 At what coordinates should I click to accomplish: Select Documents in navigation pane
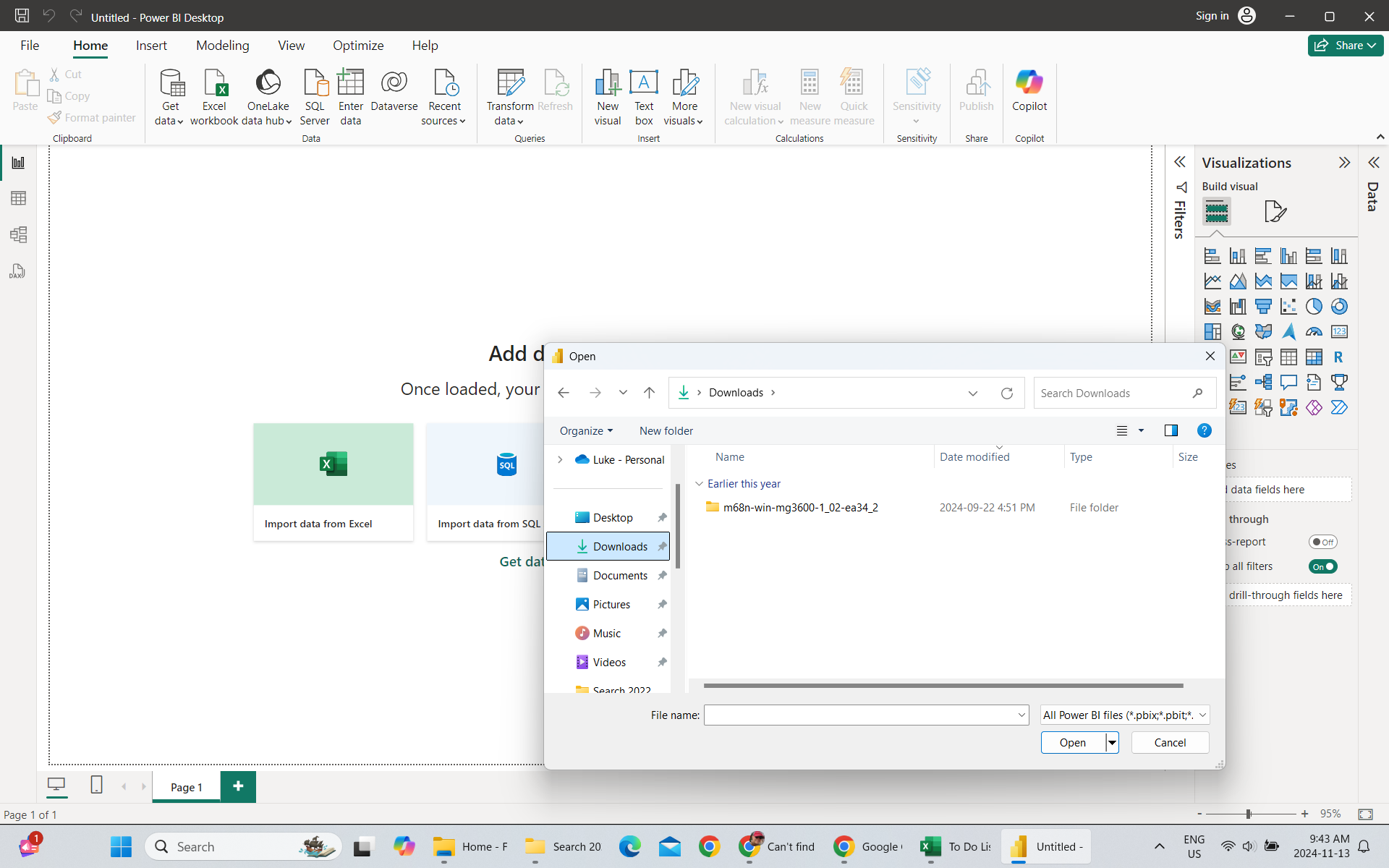[x=619, y=575]
